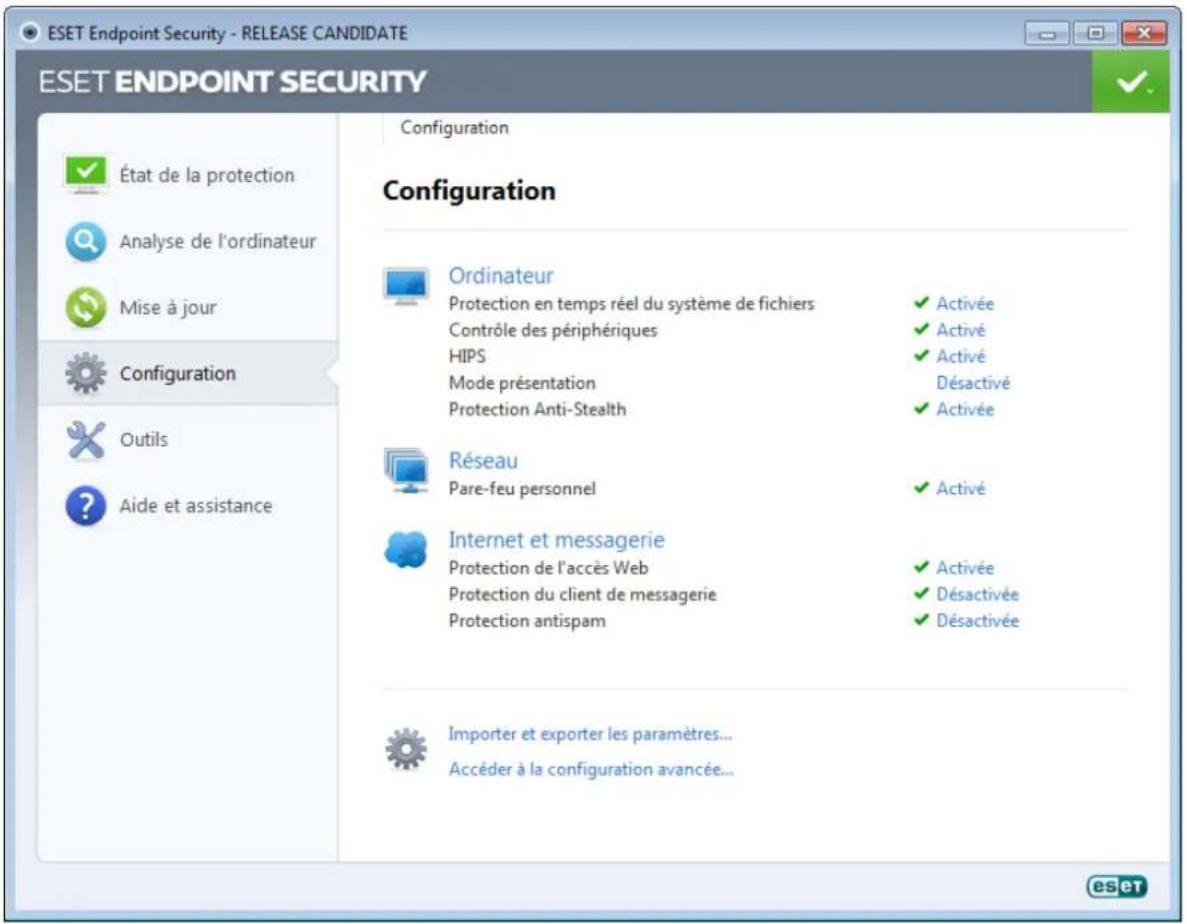This screenshot has width=1187, height=924.
Task: Select Configuration in the sidebar
Action: 188,373
